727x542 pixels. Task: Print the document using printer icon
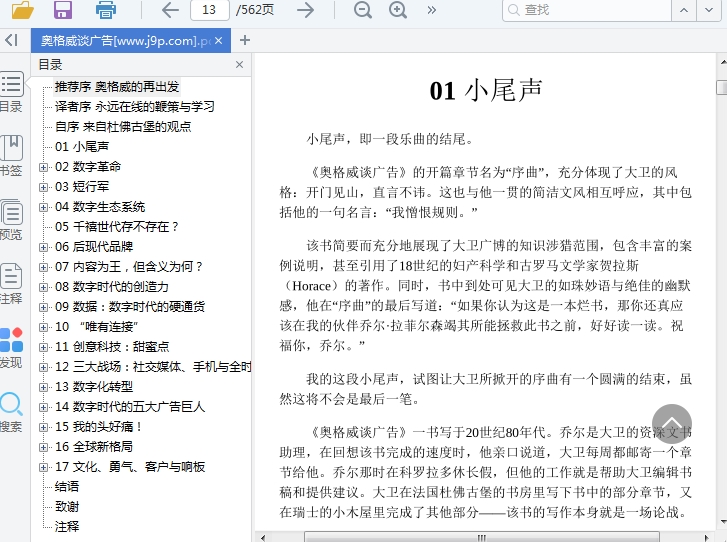(x=105, y=10)
